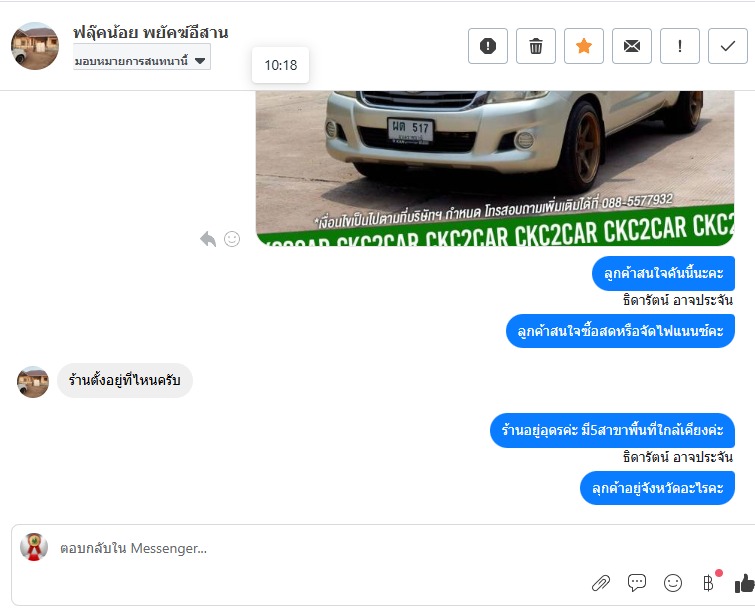755x611 pixels.
Task: Mark conversation done with checkmark icon
Action: coord(728,46)
